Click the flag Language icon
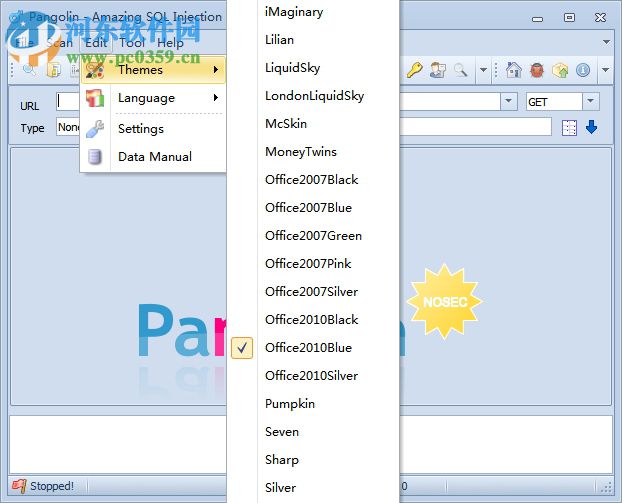The width and height of the screenshot is (622, 503). point(95,98)
